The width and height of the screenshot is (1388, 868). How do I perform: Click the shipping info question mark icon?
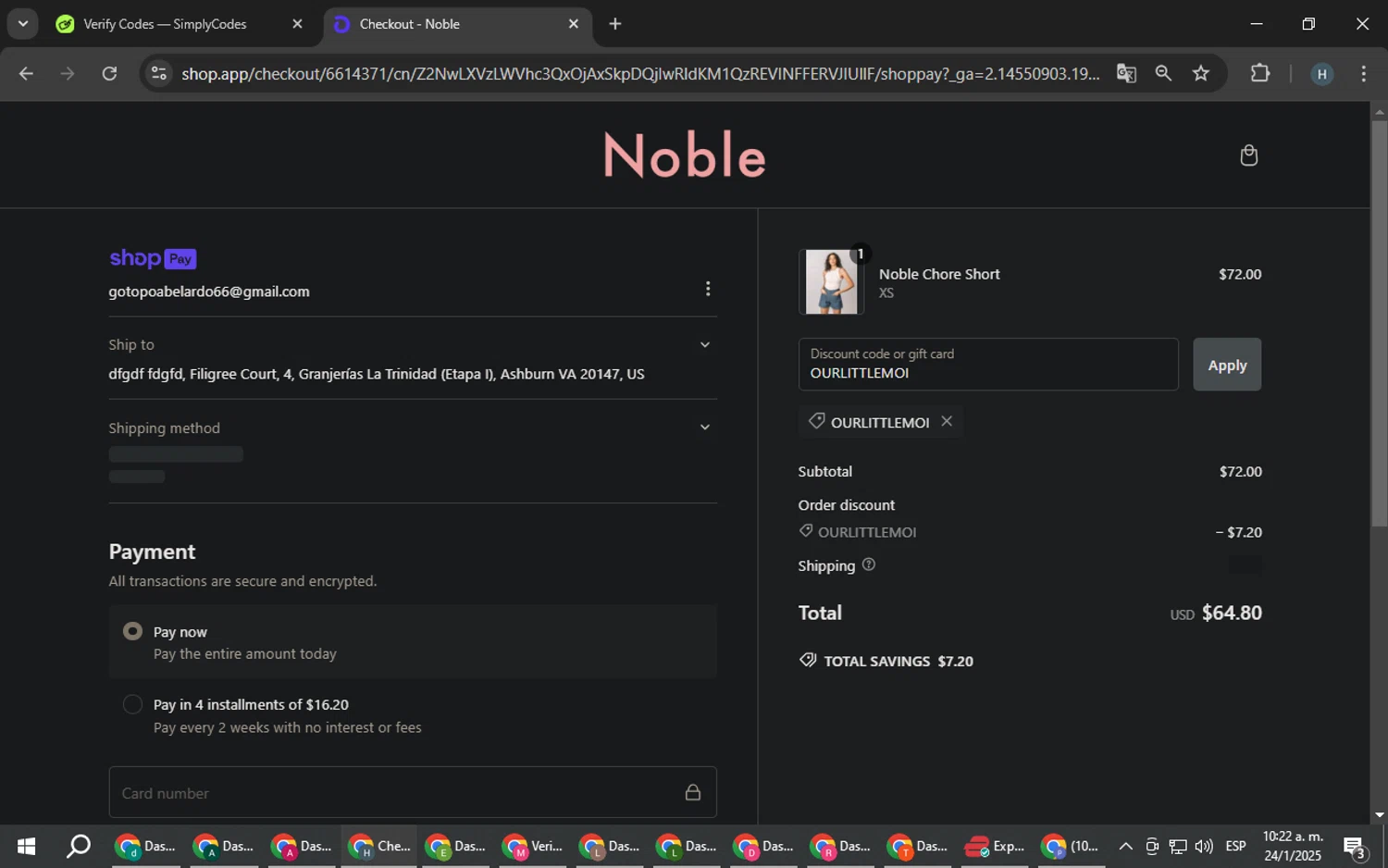click(x=868, y=564)
